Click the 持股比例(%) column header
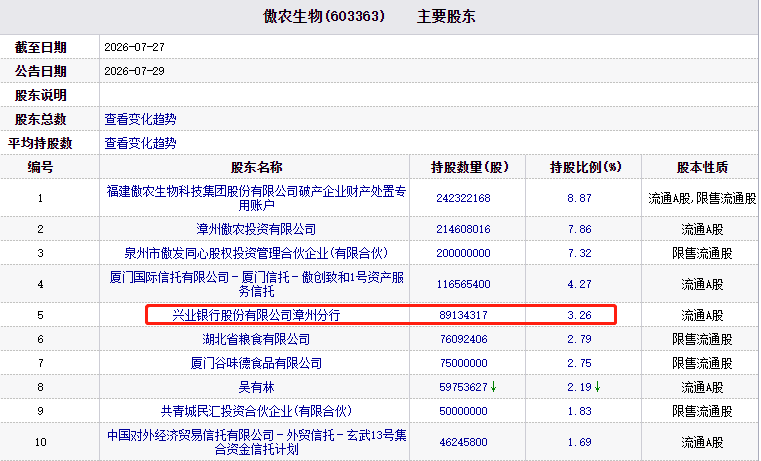Image resolution: width=761 pixels, height=461 pixels. coord(585,167)
